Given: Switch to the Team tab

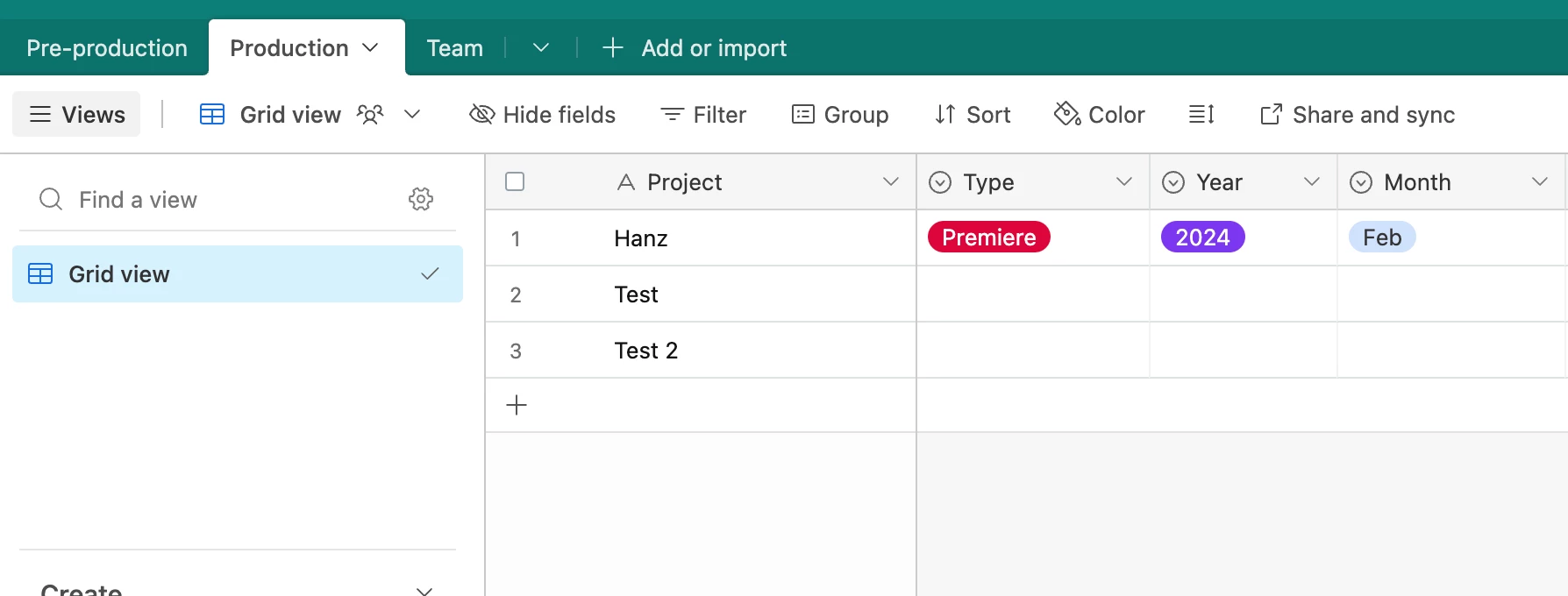Looking at the screenshot, I should pyautogui.click(x=454, y=47).
